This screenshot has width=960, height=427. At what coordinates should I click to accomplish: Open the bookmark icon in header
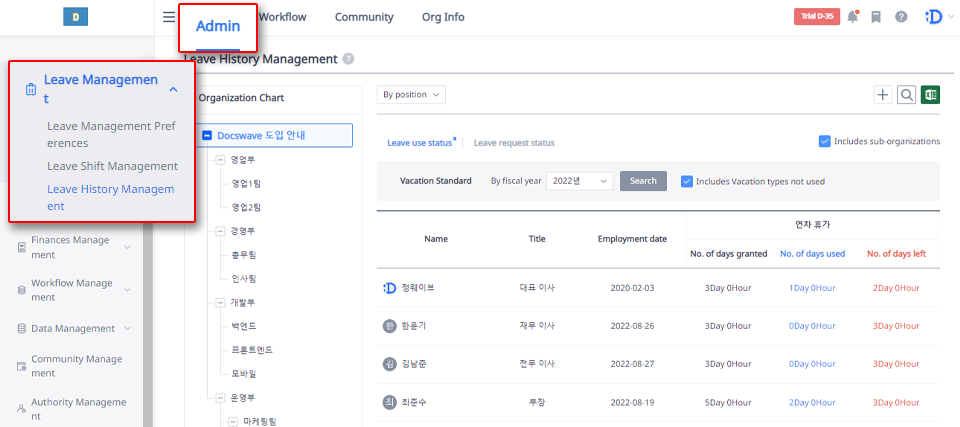[876, 17]
